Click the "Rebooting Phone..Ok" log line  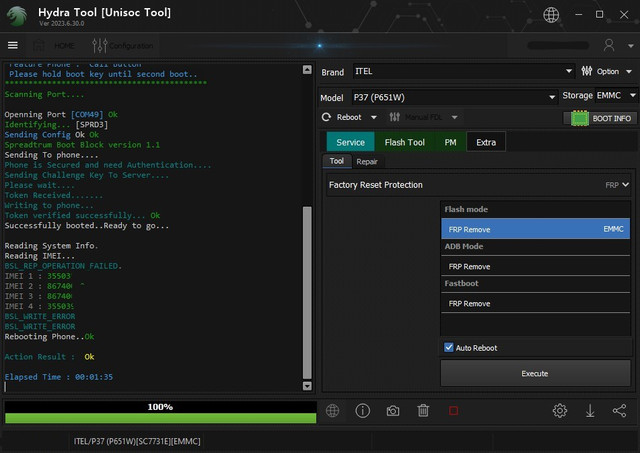point(49,337)
